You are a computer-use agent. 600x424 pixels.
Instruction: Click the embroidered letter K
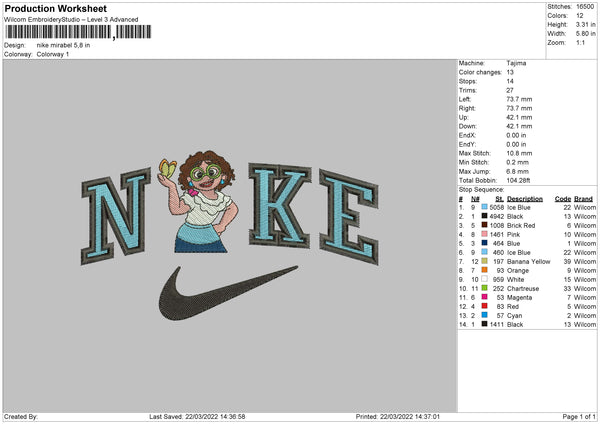[280, 205]
